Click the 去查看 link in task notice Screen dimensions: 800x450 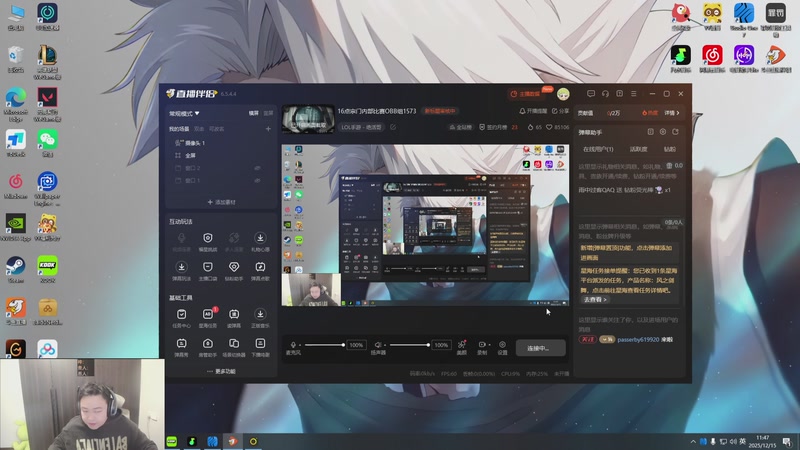[x=594, y=299]
